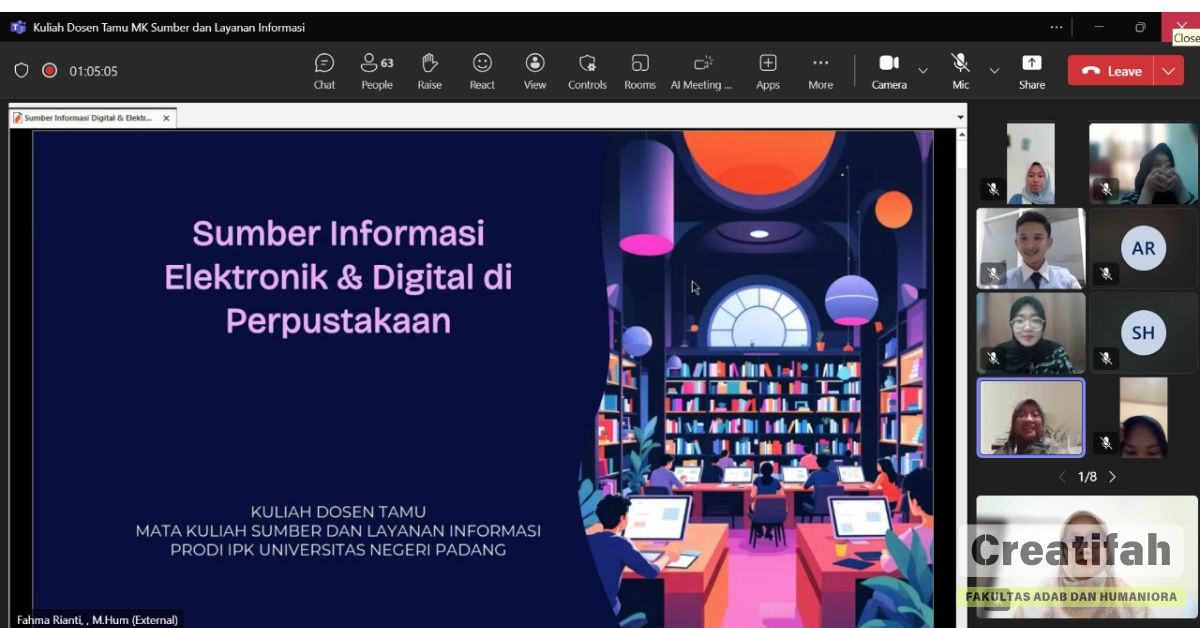
Task: Expand the Camera options dropdown arrow
Action: point(923,71)
